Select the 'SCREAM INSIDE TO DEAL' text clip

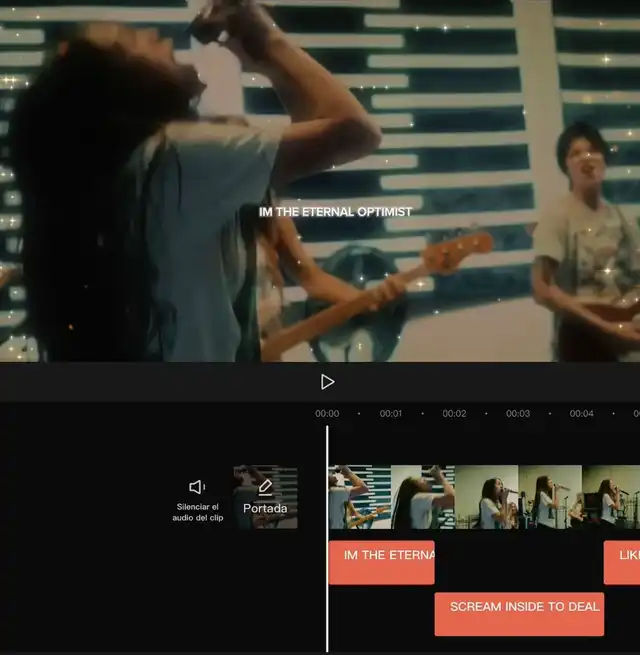coord(519,613)
